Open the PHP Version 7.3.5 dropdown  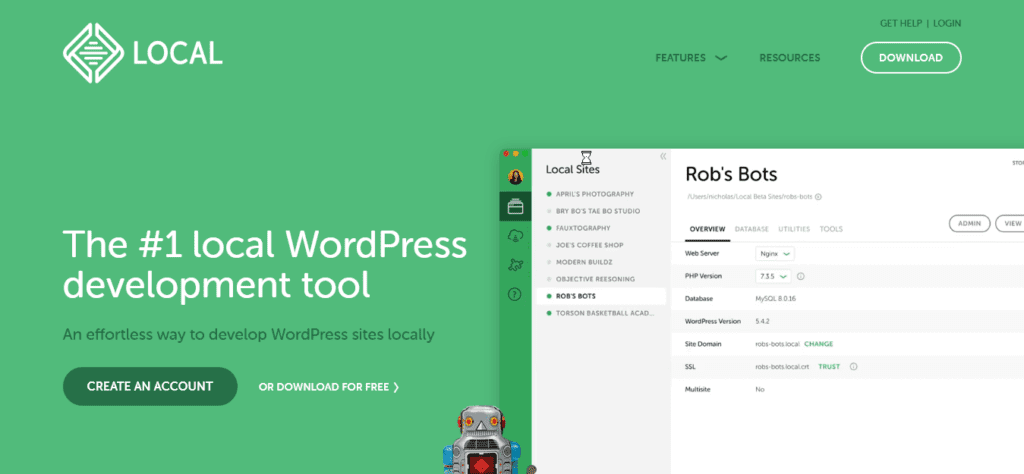pos(773,276)
